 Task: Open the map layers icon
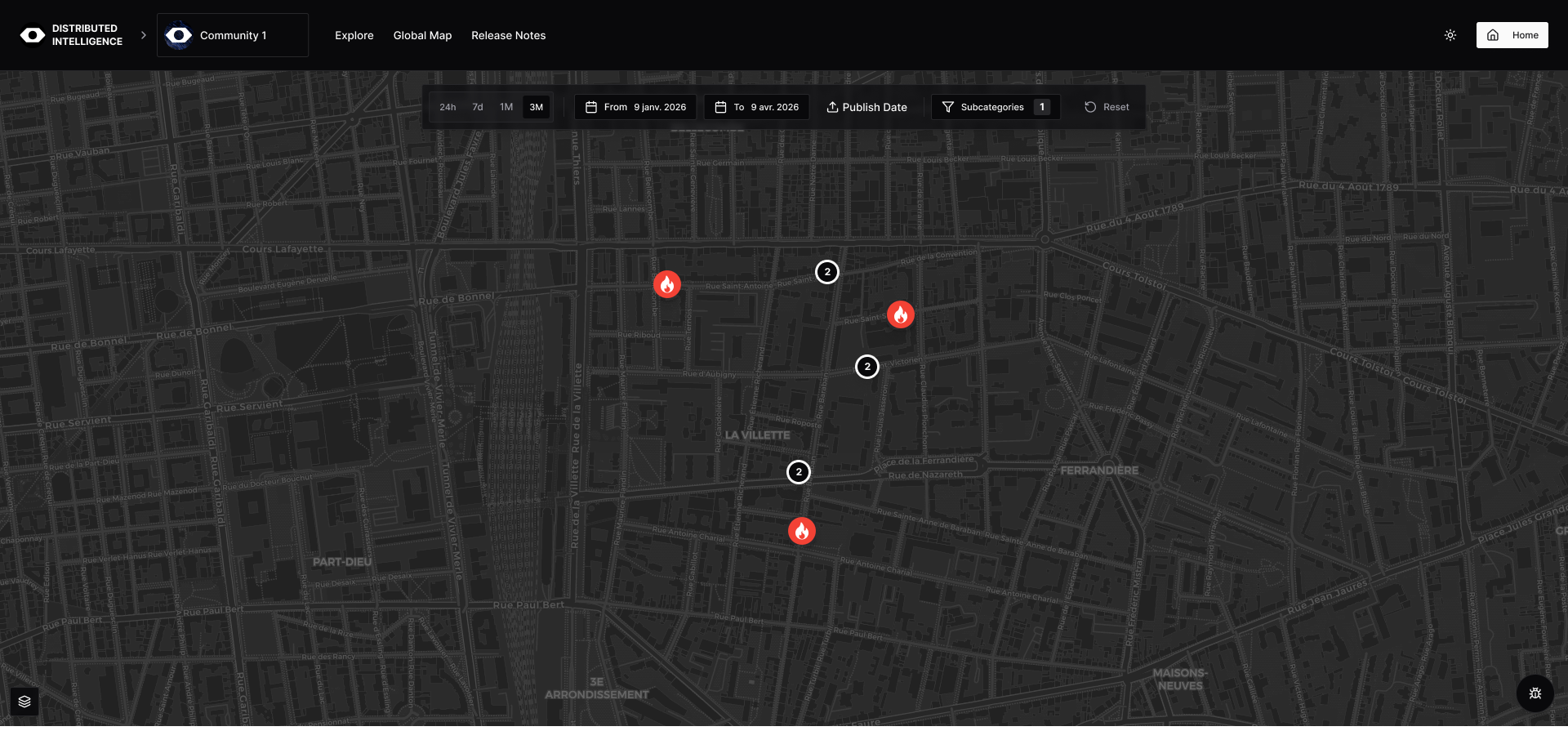coord(24,702)
